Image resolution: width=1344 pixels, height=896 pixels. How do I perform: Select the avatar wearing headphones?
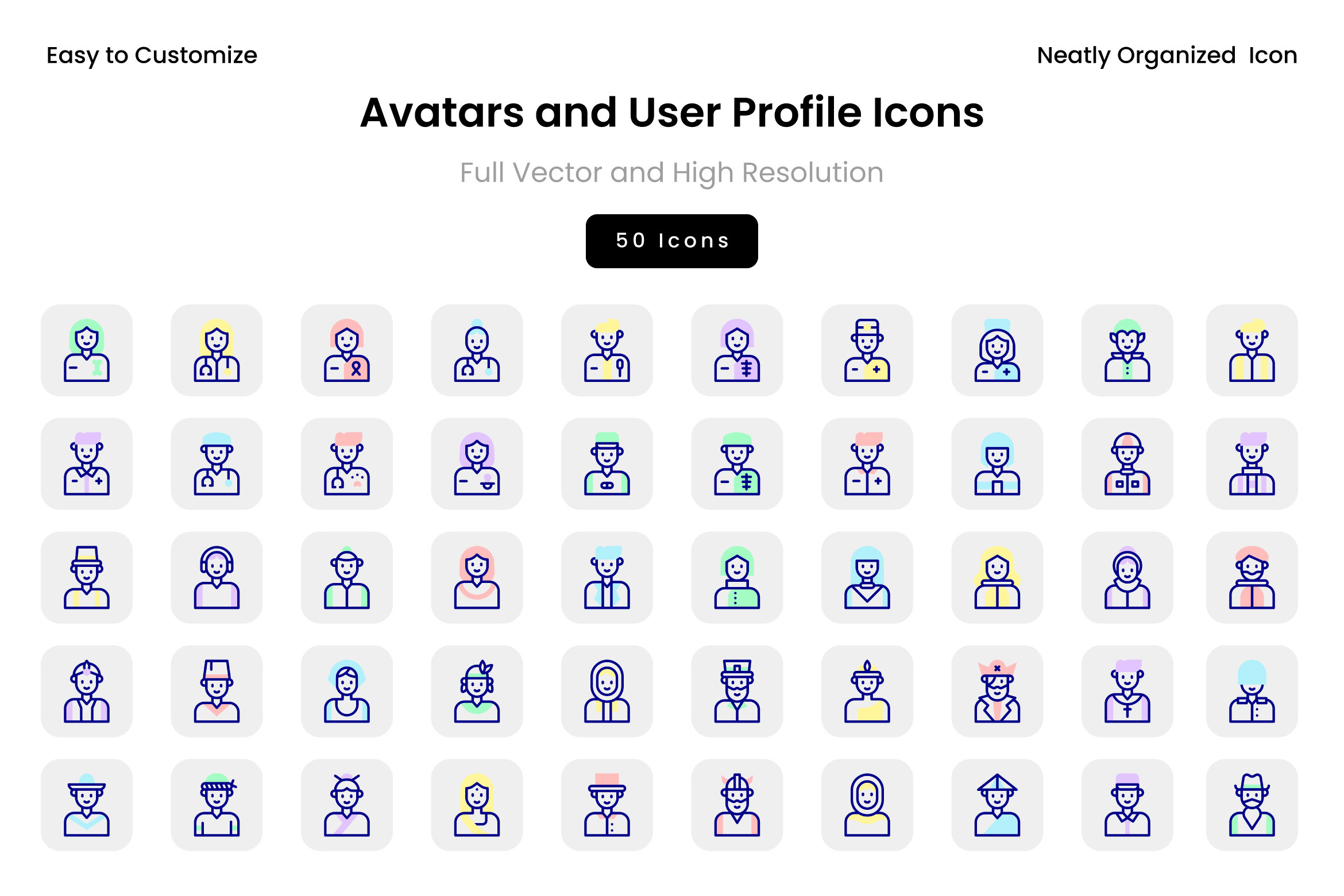click(217, 577)
